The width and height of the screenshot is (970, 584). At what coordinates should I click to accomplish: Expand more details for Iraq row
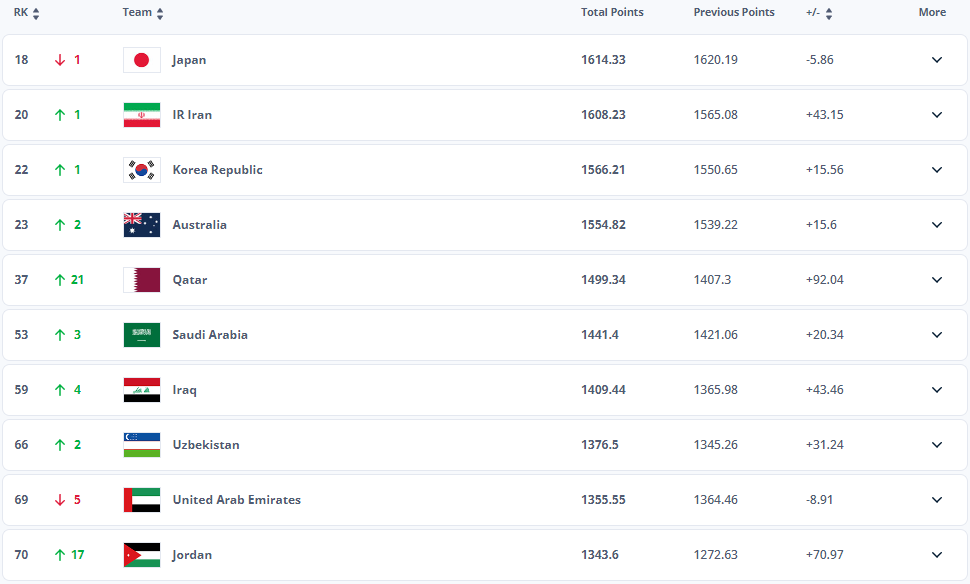tap(937, 390)
